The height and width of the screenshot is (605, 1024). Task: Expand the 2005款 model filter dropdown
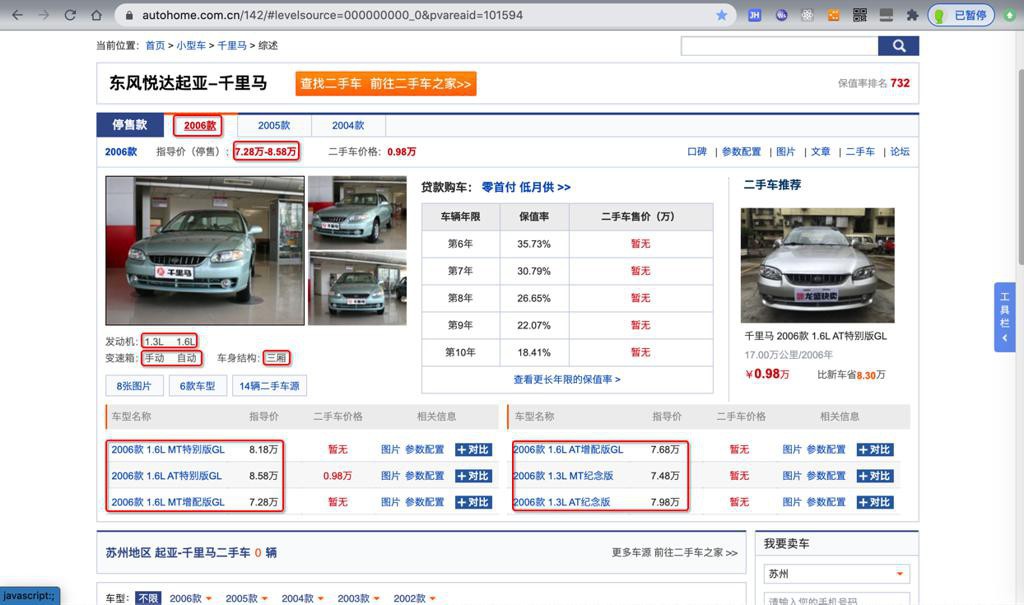pos(247,598)
